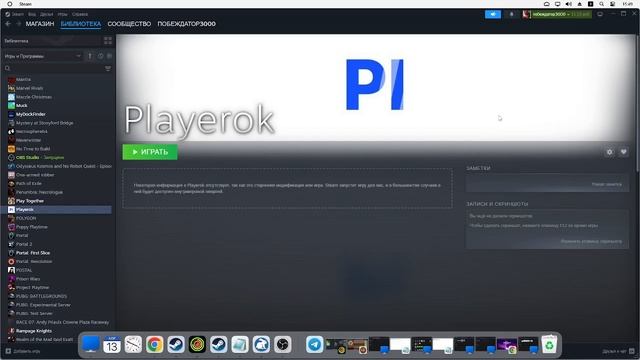Select Prison Wars in the list
This screenshot has width=640, height=360.
pos(28,279)
